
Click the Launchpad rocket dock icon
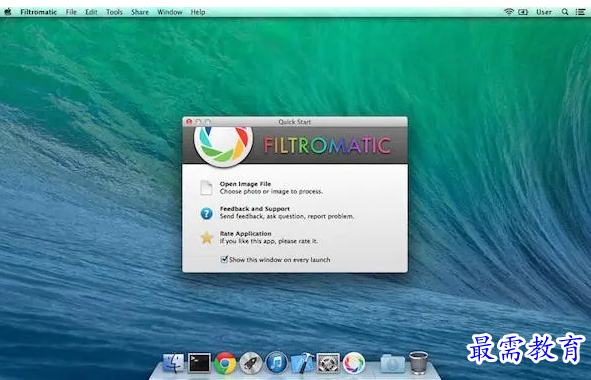tap(250, 363)
